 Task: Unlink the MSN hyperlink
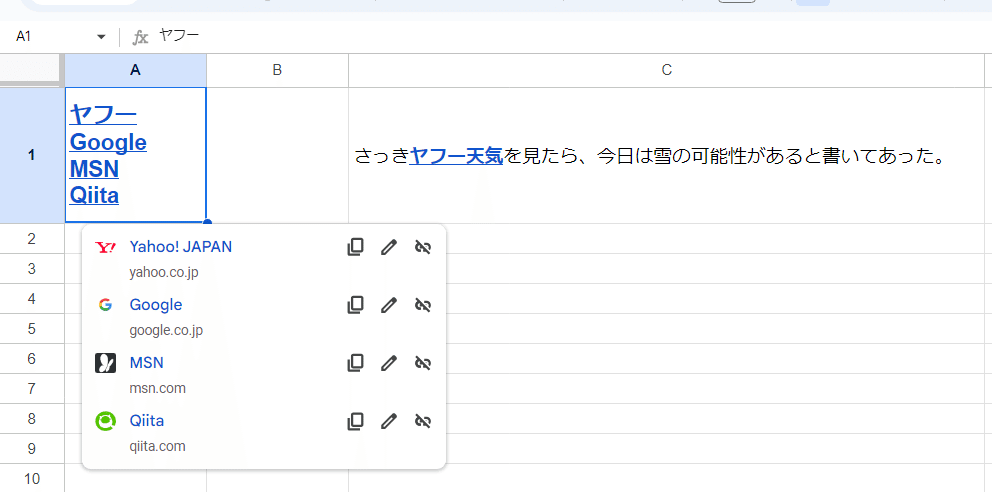(423, 363)
